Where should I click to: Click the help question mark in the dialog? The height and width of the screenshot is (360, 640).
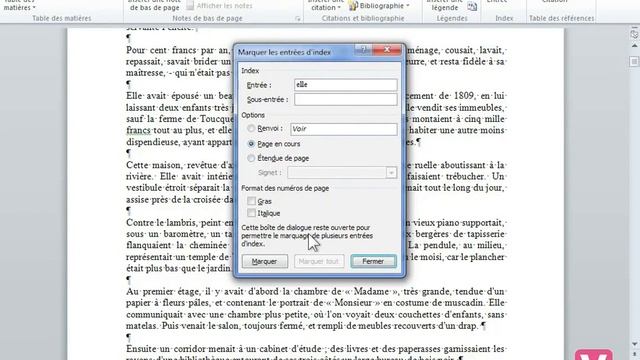(363, 49)
